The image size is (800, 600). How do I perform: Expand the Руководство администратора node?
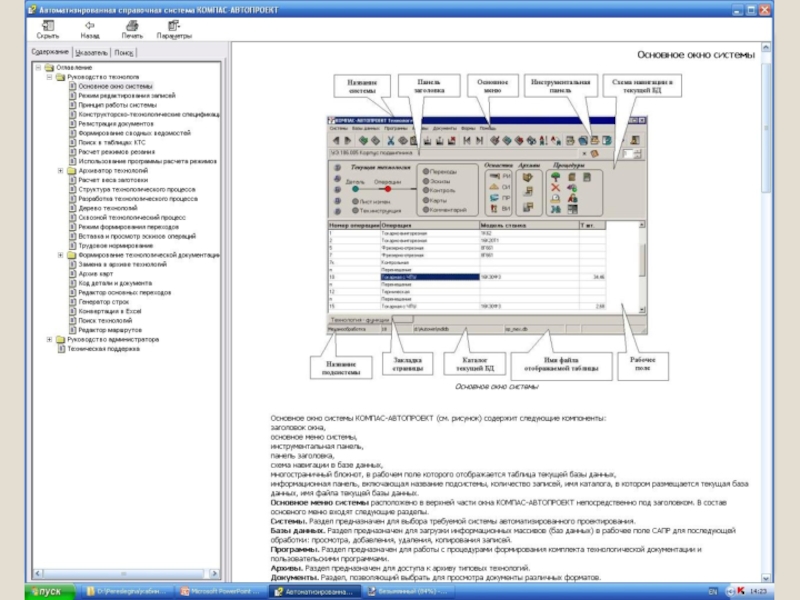49,339
